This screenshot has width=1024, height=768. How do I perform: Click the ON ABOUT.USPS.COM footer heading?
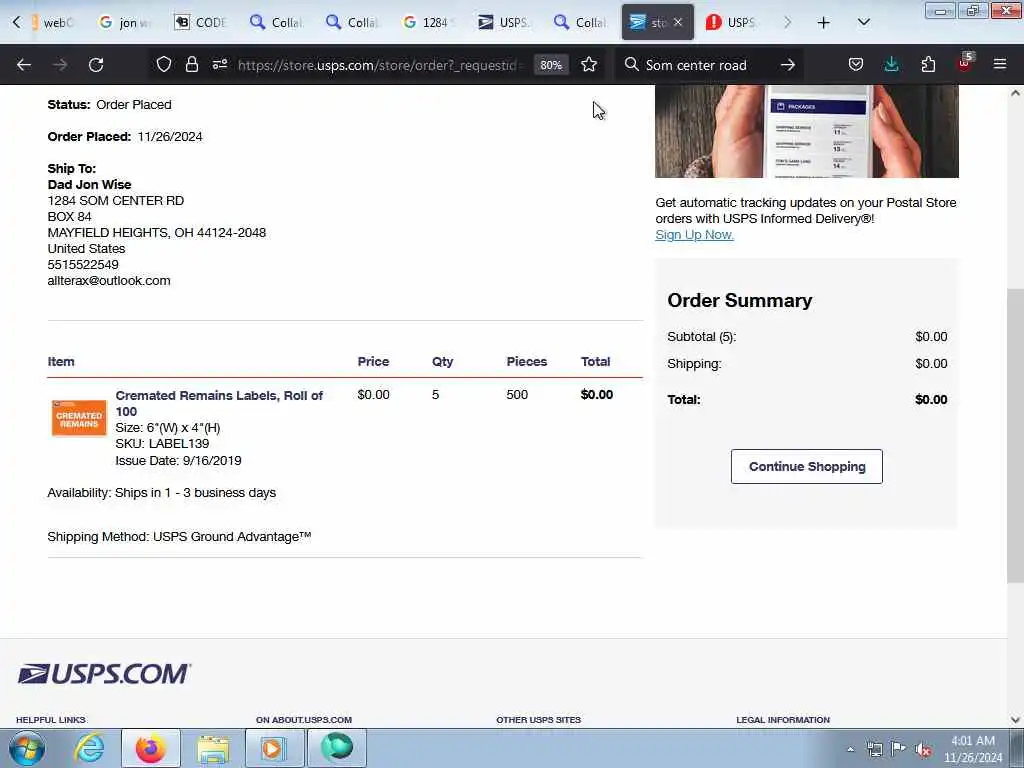304,720
